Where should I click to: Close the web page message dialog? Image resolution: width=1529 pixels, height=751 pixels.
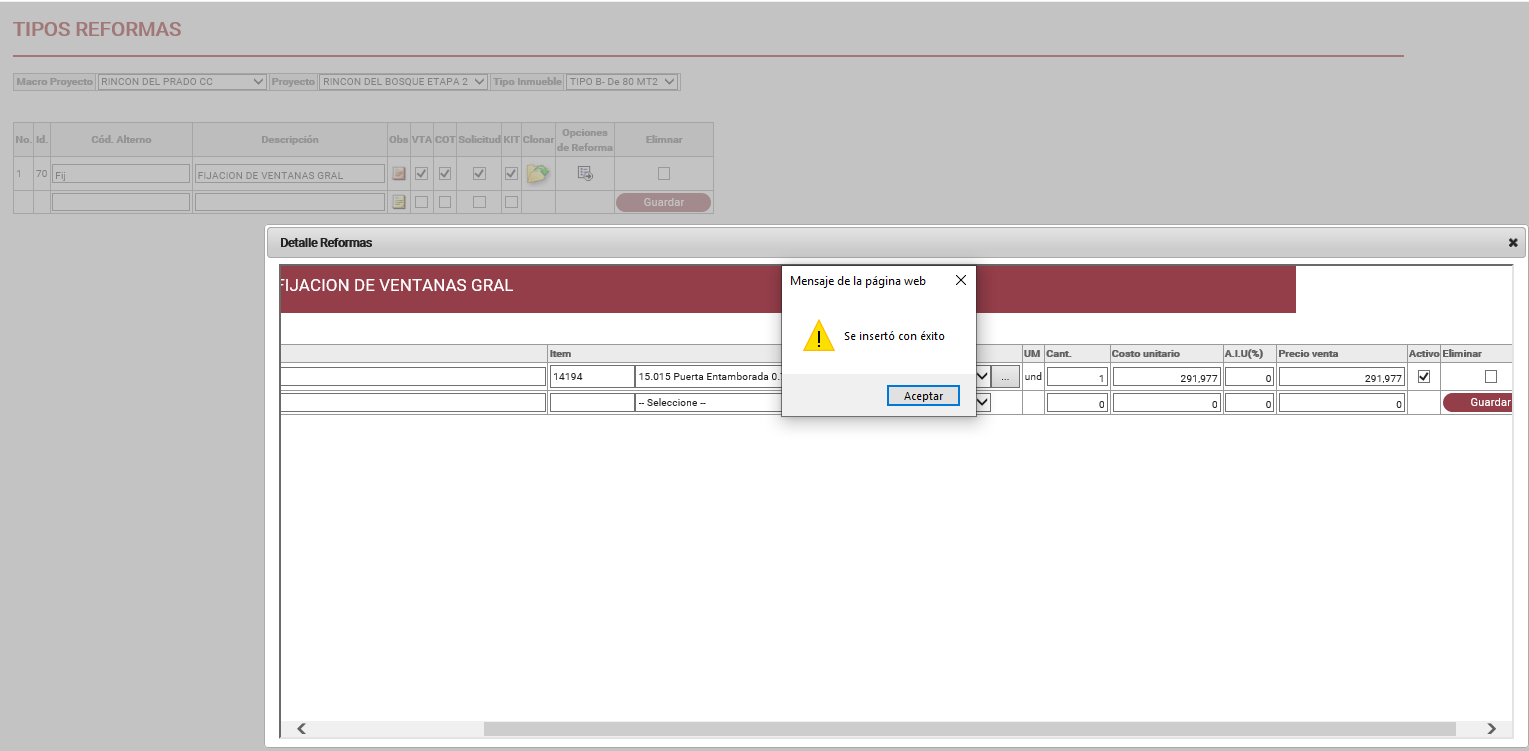point(961,281)
